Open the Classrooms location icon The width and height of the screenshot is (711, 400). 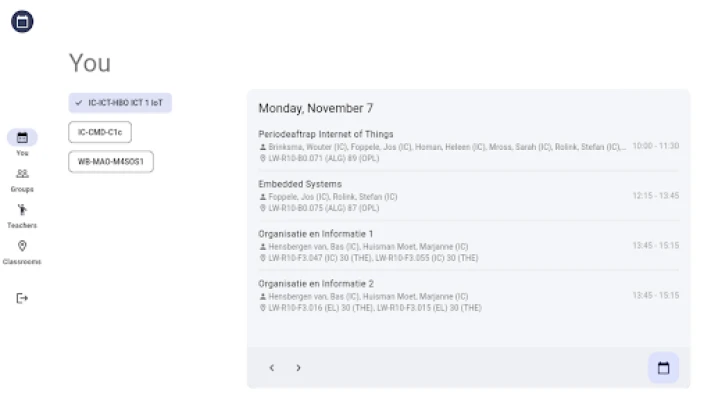[x=22, y=246]
